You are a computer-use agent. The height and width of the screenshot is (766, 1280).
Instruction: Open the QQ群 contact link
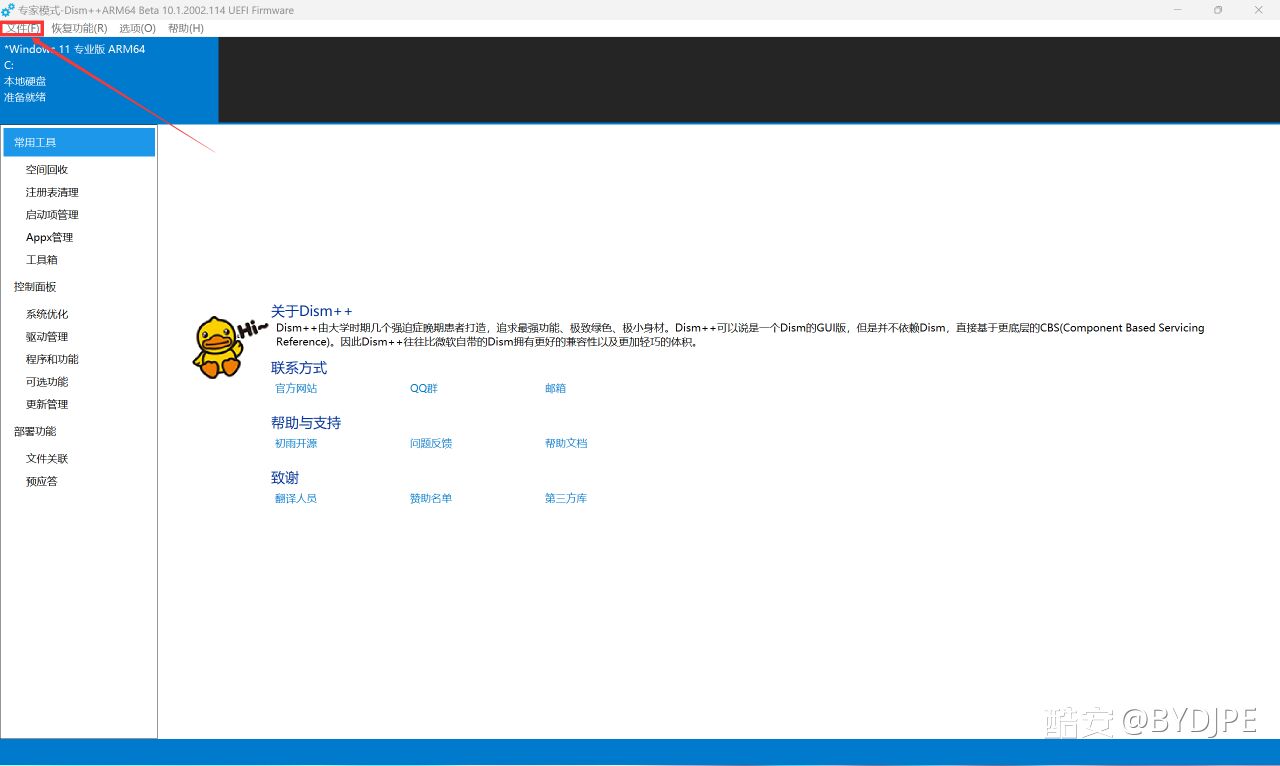pos(424,388)
